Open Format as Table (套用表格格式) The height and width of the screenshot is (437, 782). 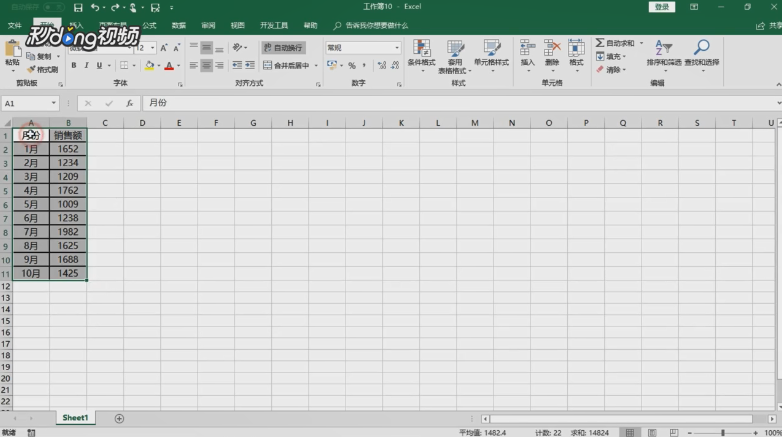tap(455, 56)
